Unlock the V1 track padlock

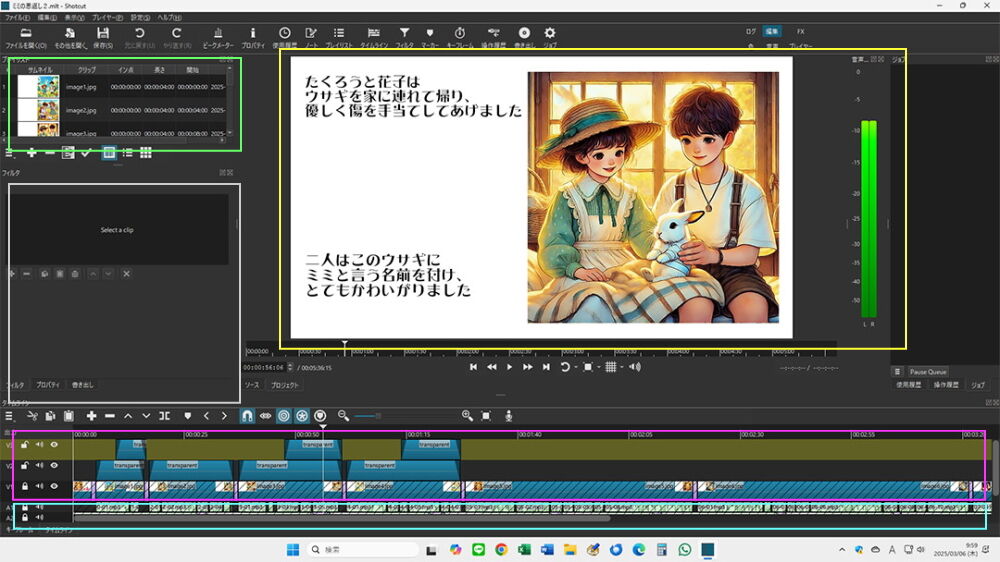click(x=25, y=486)
